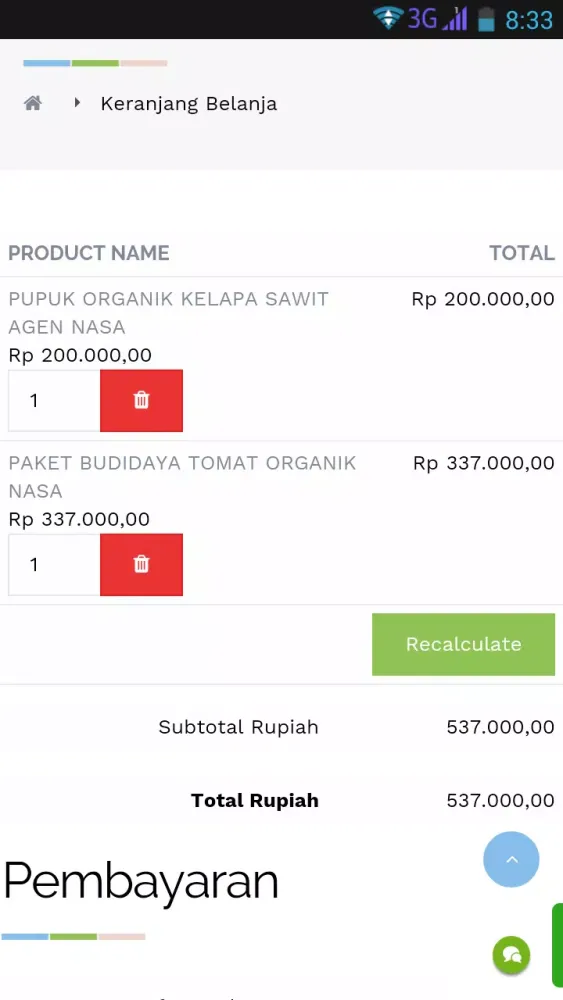
Task: Edit quantity field for Paket Budidaya Tomat
Action: coord(54,564)
